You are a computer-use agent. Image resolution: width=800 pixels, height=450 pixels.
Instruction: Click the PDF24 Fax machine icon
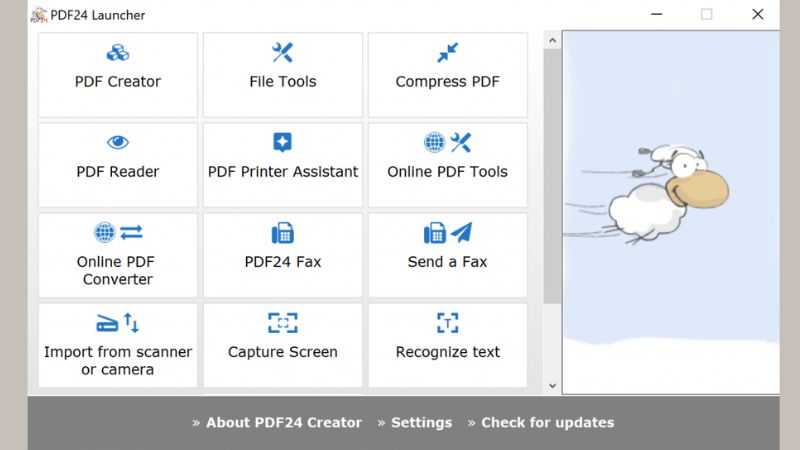click(x=283, y=233)
